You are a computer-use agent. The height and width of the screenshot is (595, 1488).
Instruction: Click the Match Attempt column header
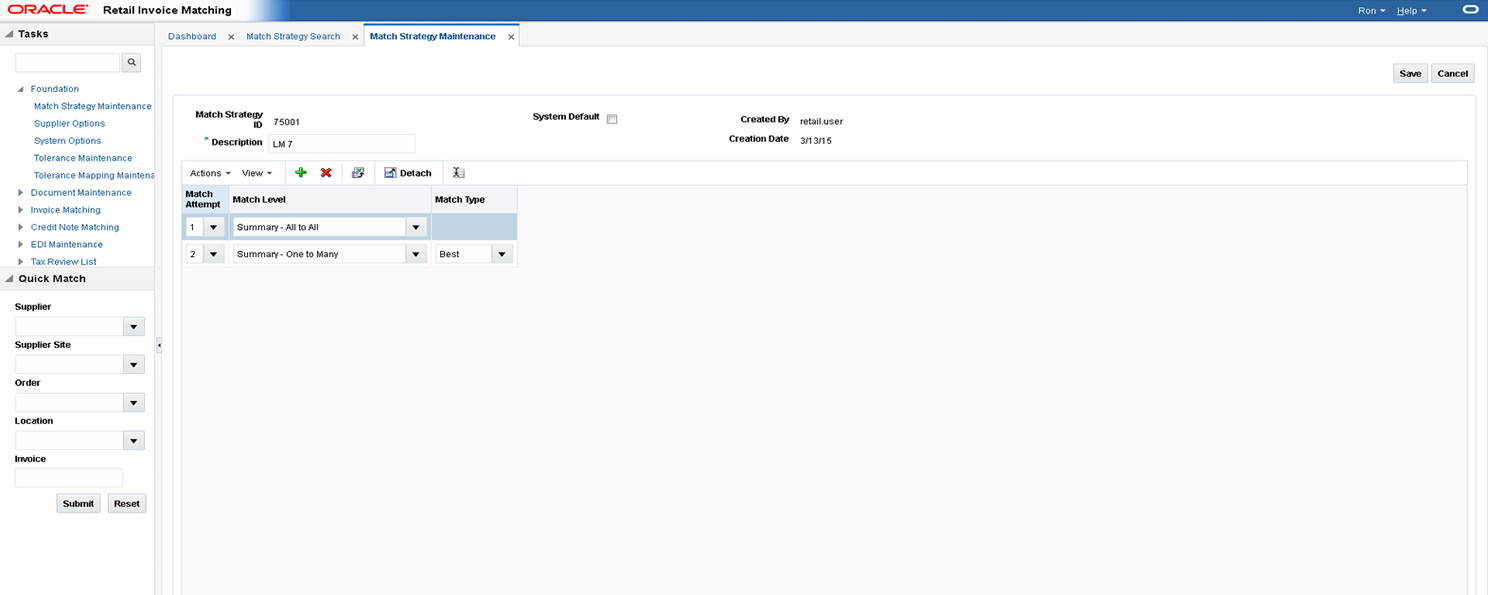205,199
